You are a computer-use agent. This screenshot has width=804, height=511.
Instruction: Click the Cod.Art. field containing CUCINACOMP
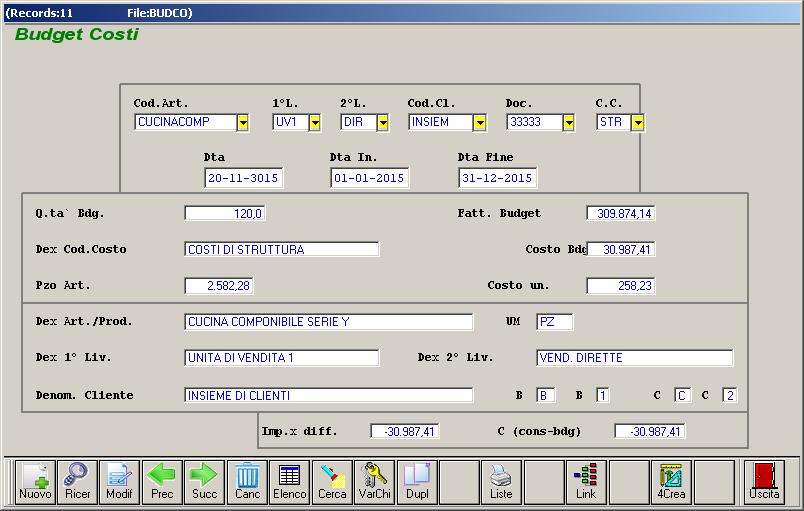click(x=186, y=122)
